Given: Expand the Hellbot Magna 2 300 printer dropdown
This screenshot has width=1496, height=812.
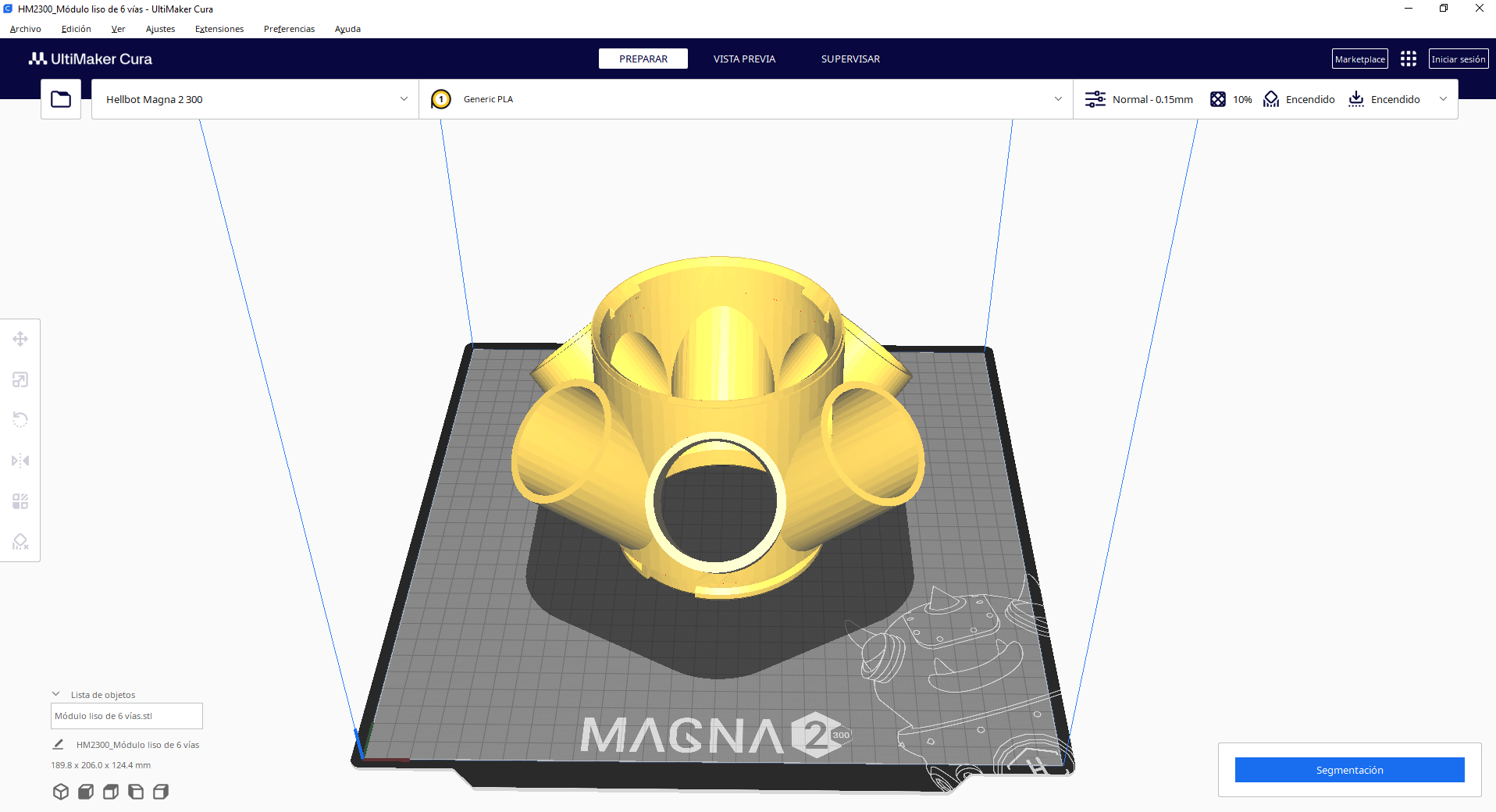Looking at the screenshot, I should (255, 99).
